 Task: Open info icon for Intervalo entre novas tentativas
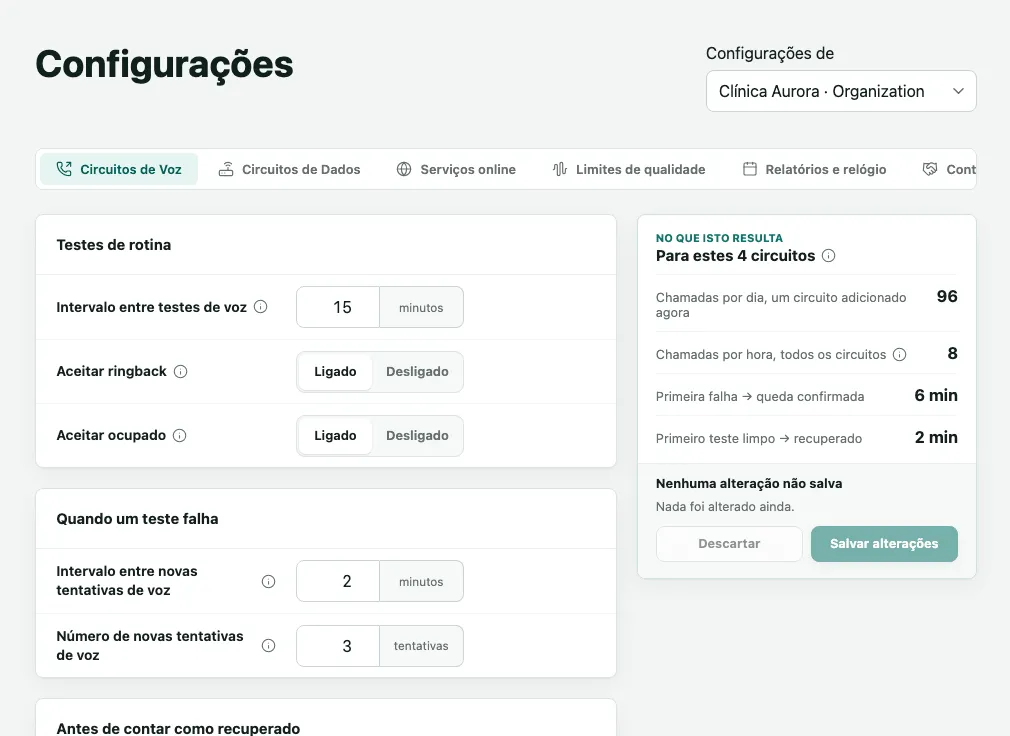point(269,581)
